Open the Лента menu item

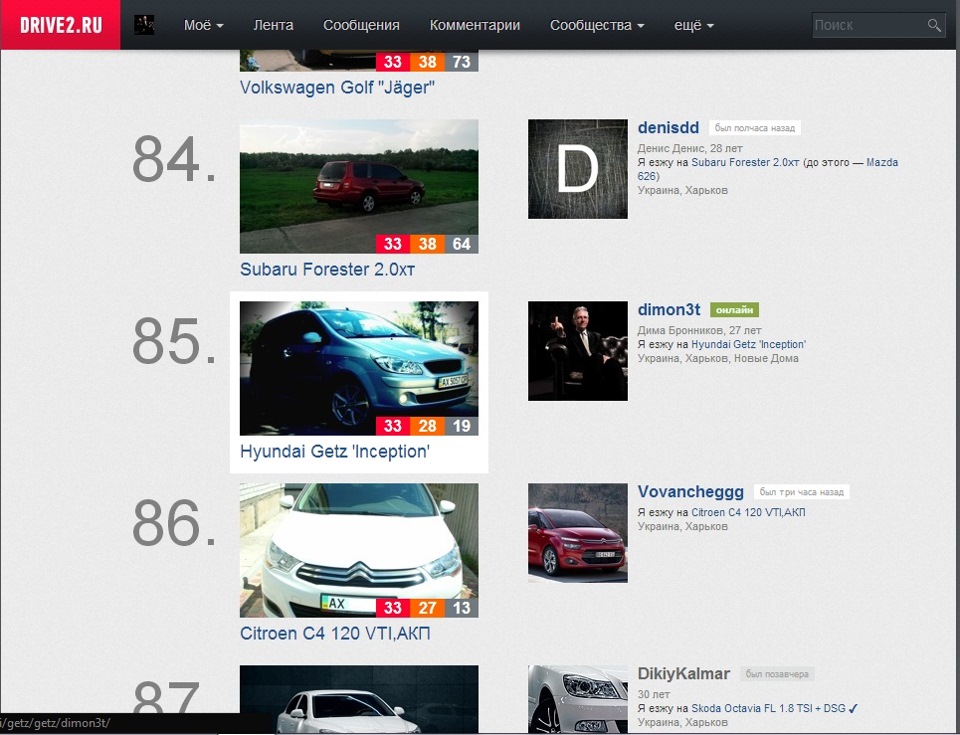pyautogui.click(x=273, y=25)
